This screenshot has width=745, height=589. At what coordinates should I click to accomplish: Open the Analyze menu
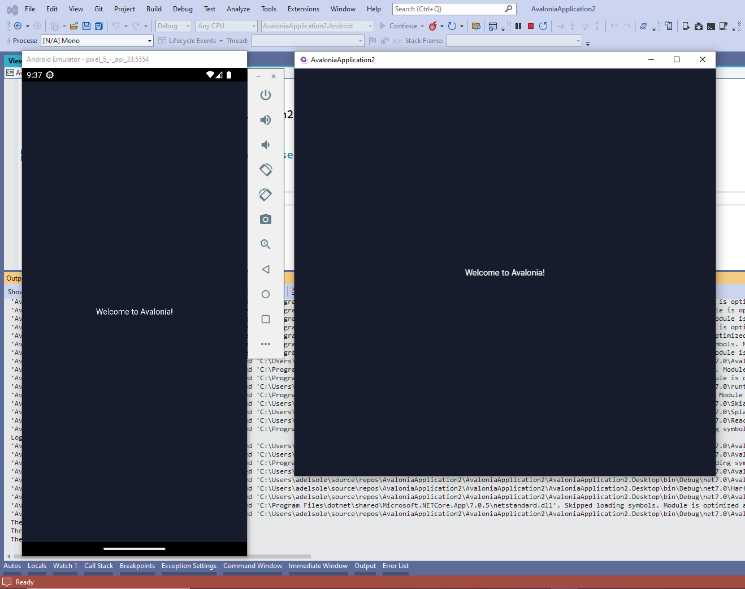[238, 9]
